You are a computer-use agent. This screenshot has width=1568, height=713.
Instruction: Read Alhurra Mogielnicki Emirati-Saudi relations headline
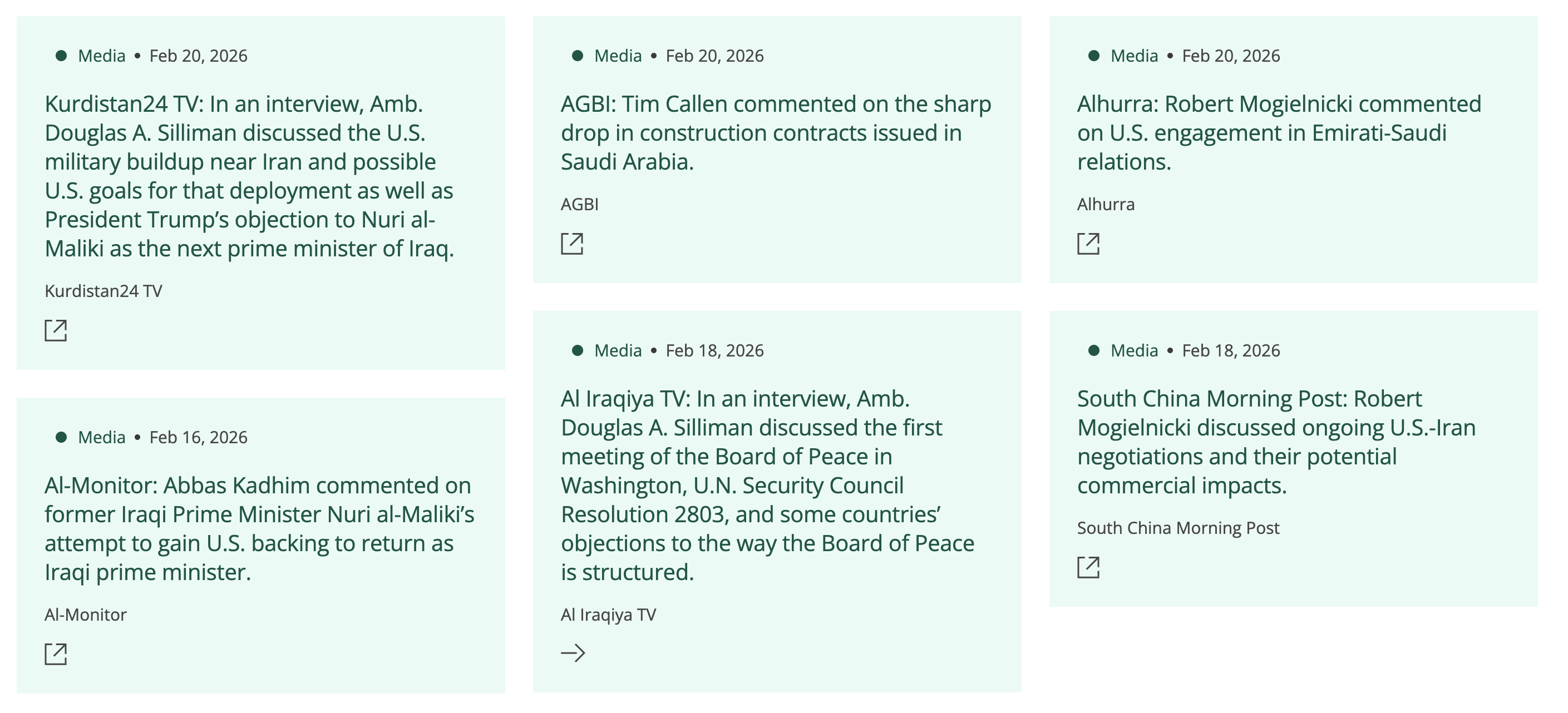point(1278,132)
